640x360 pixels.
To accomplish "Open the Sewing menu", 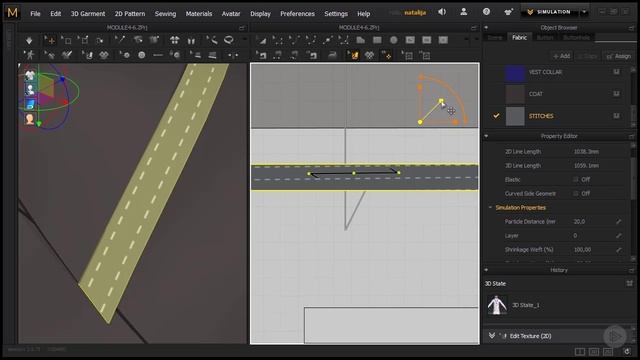I will (x=165, y=13).
